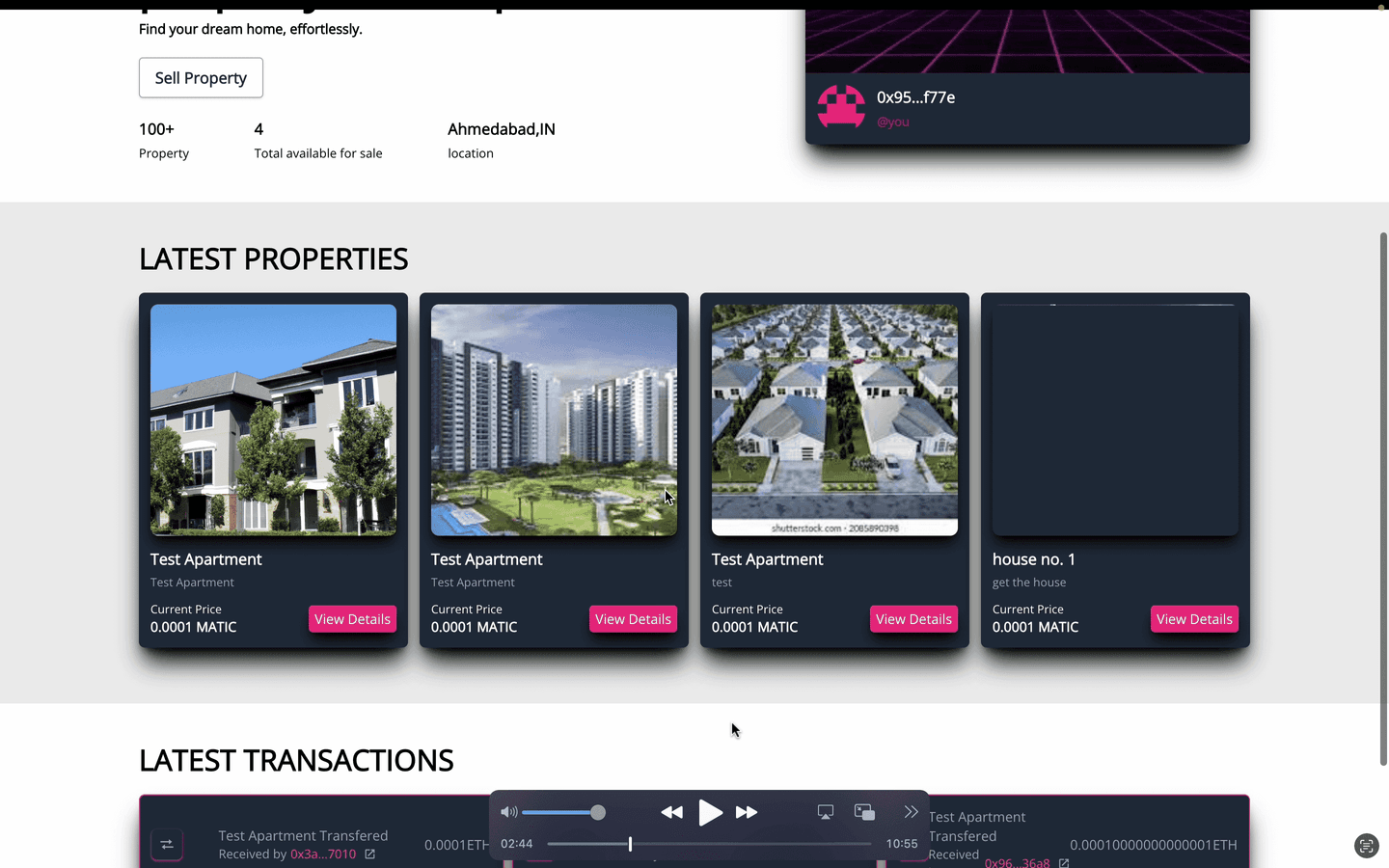Click the blank image of house no. 1
The image size is (1389, 868).
1115,420
